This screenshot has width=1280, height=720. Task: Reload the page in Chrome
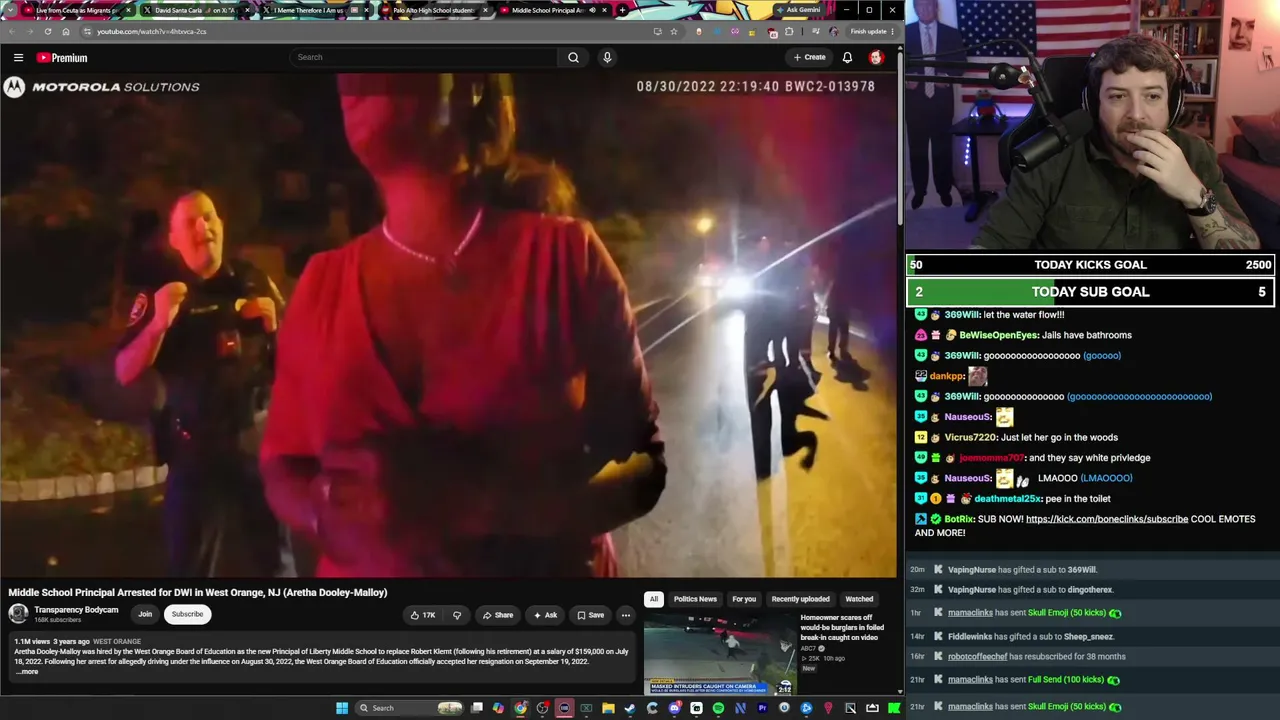(48, 31)
